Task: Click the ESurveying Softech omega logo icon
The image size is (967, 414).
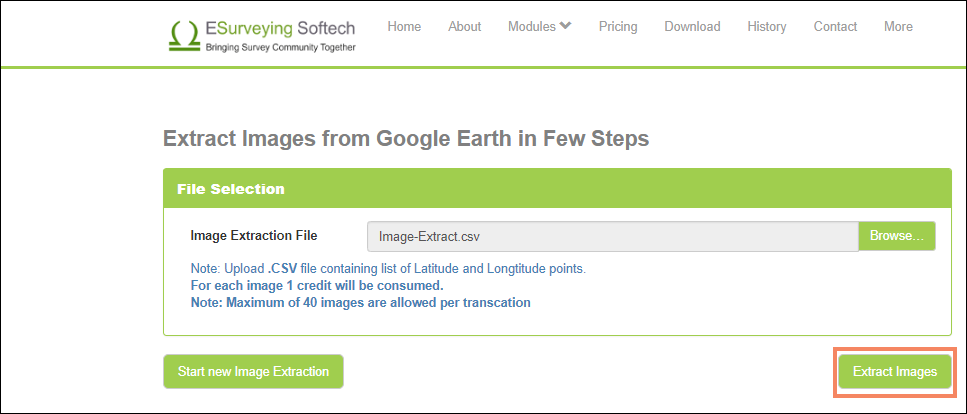Action: coord(184,35)
